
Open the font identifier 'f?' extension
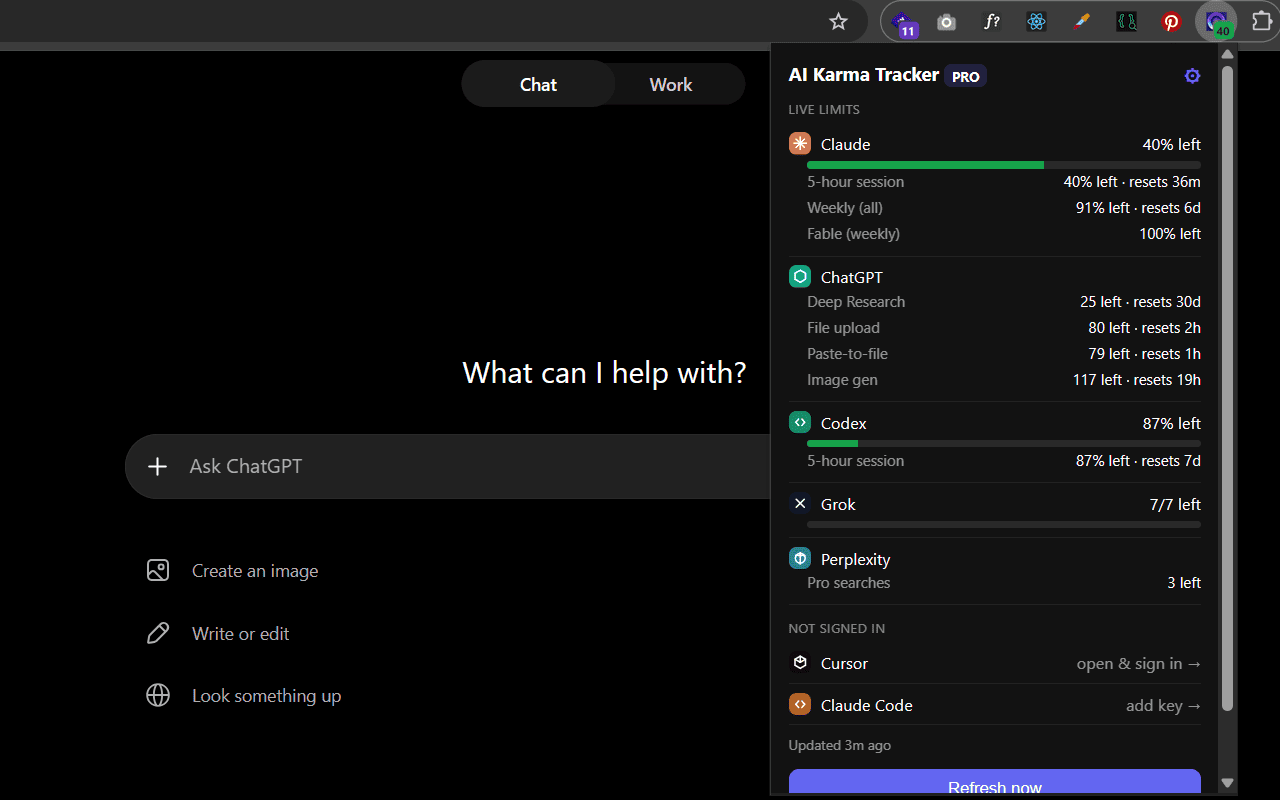tap(991, 21)
